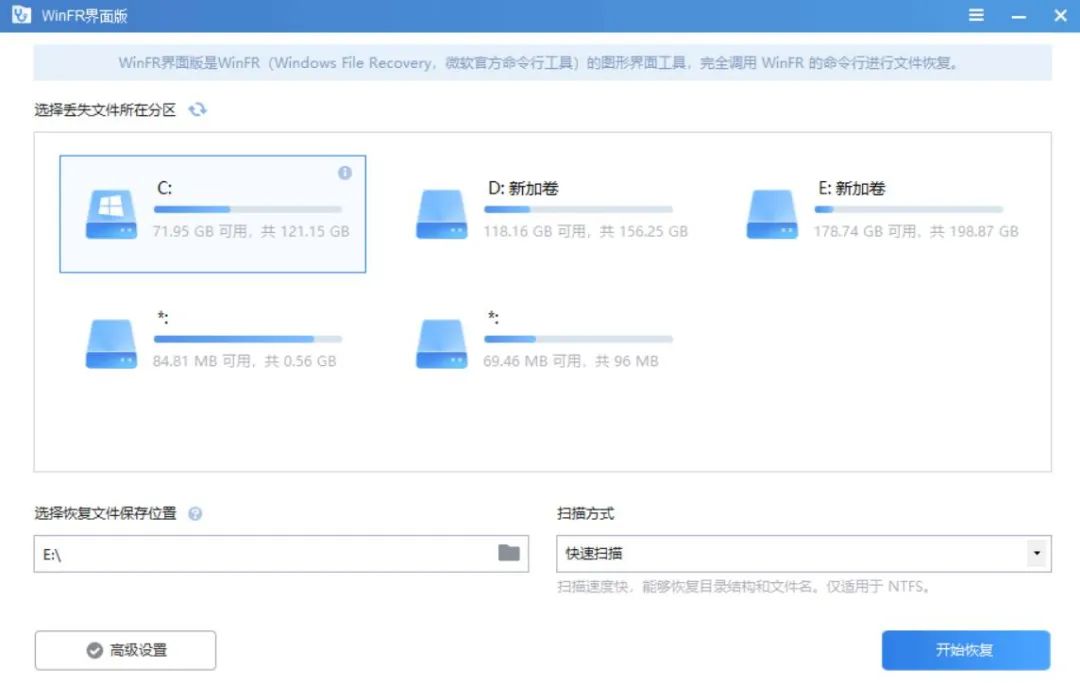1080x700 pixels.
Task: Select the 0.56 GB unnamed partition icon
Action: click(111, 344)
